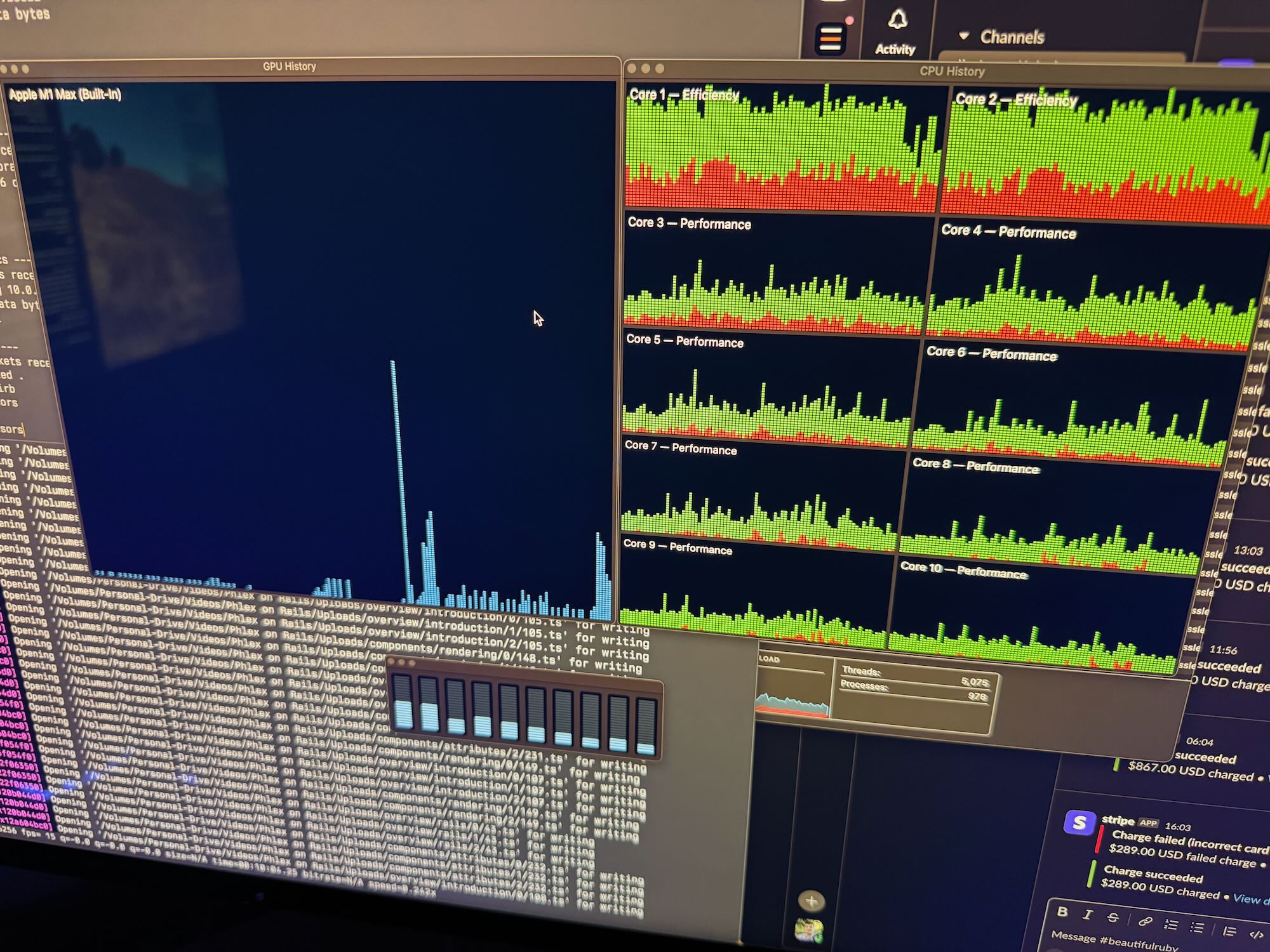
Task: Click the 'Core 8 — Performance' label
Action: click(976, 466)
